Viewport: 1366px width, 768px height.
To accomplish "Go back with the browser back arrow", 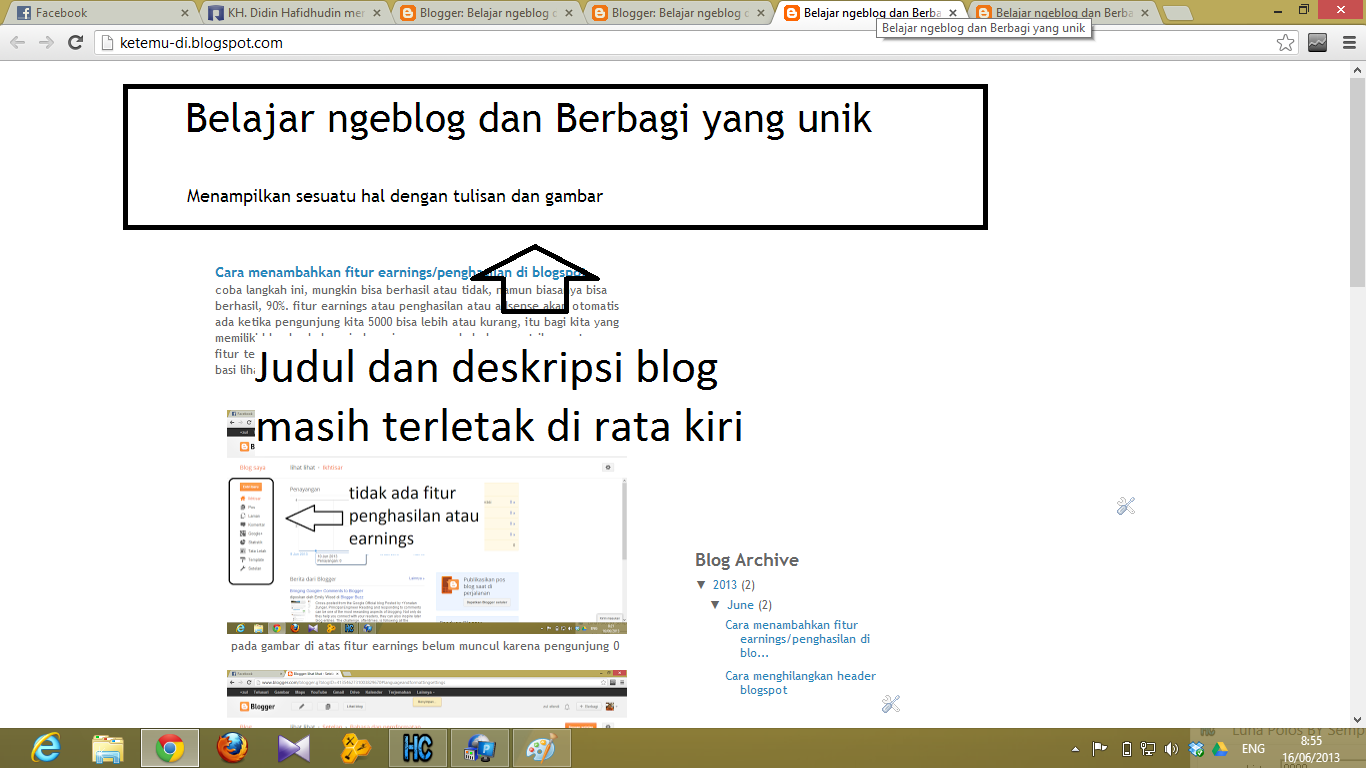I will [18, 43].
